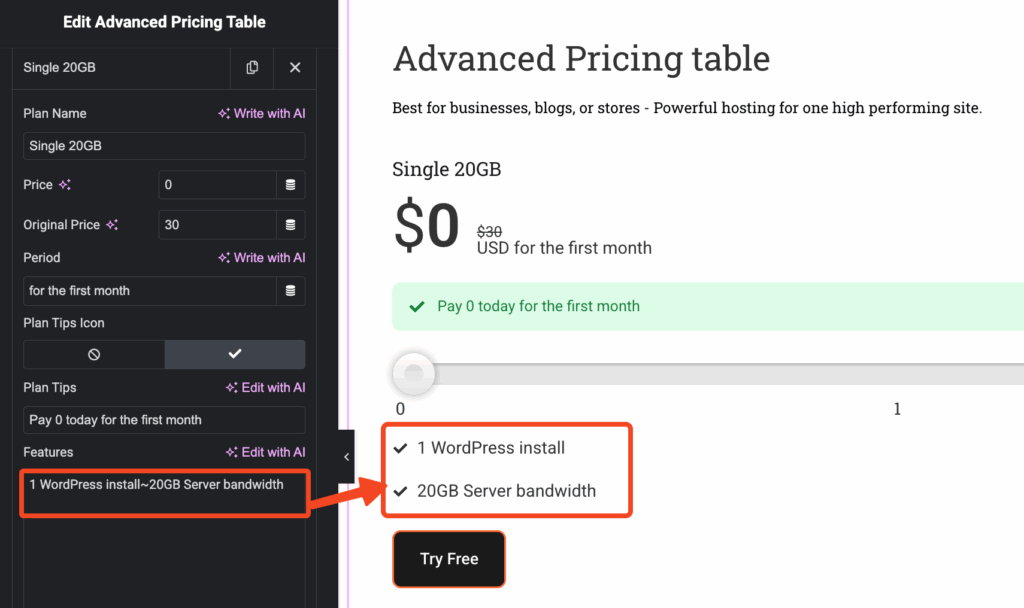Select no icon for Plan Tips
Viewport: 1024px width, 608px height.
point(94,354)
